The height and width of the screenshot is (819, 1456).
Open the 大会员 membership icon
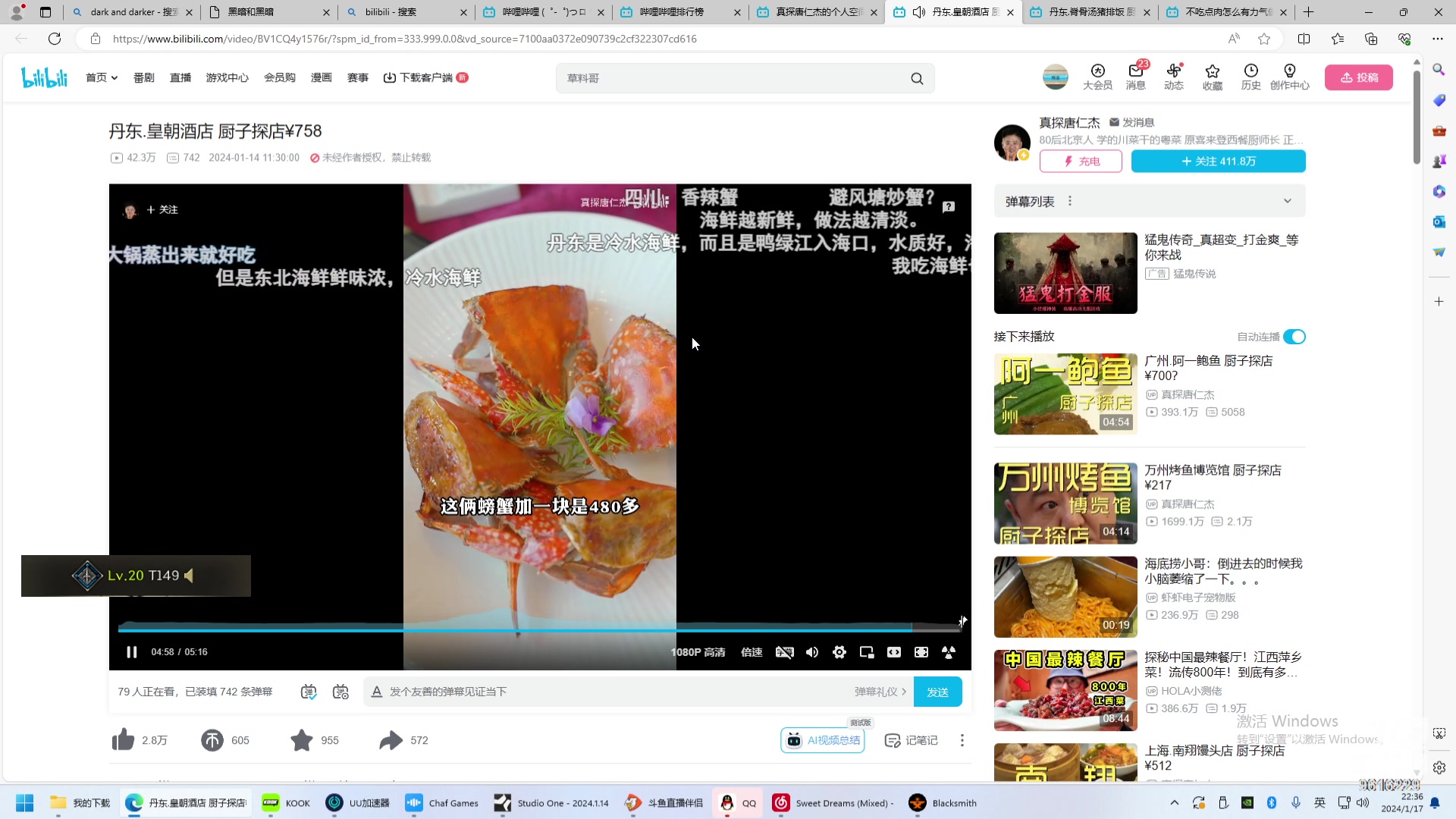click(x=1097, y=77)
